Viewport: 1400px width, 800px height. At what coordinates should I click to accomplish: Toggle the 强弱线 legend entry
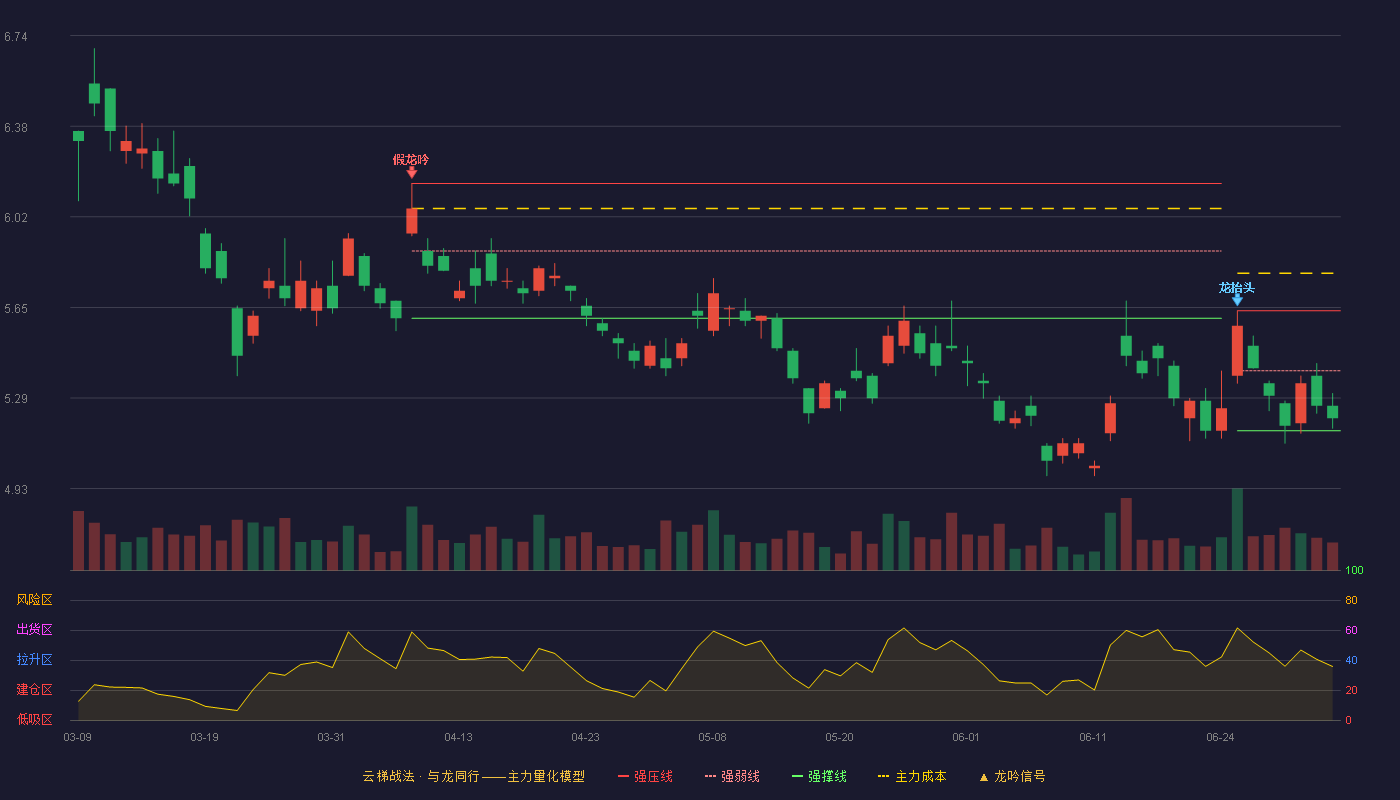[732, 776]
